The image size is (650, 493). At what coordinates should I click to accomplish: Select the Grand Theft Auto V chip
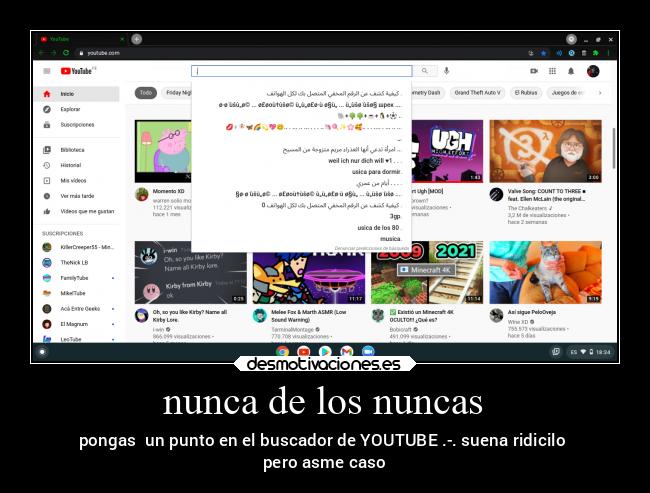pyautogui.click(x=477, y=93)
